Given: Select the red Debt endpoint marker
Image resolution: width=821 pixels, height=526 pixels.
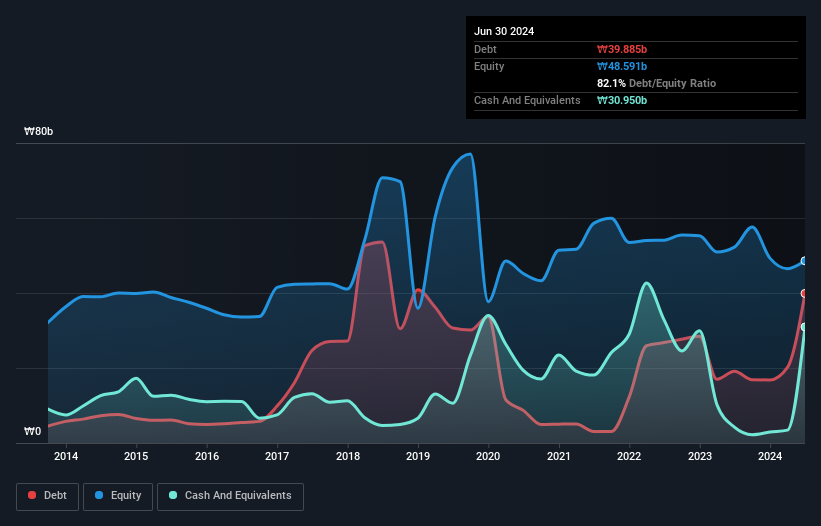Looking at the screenshot, I should (804, 293).
